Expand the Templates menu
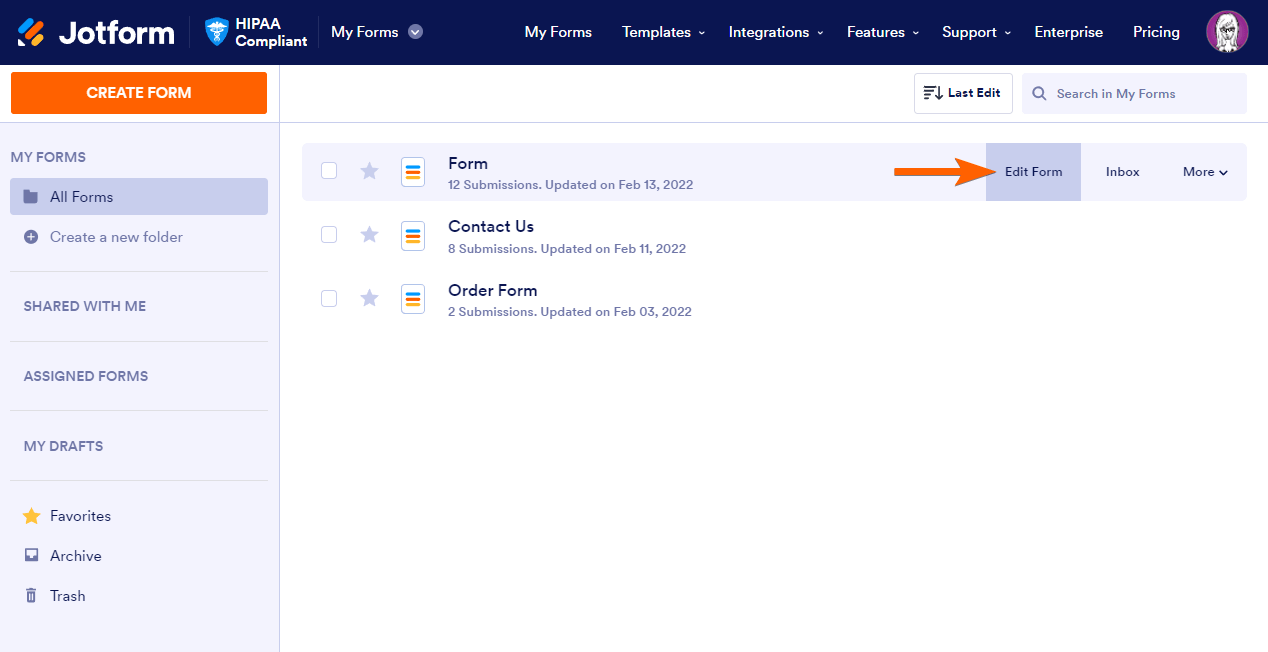The image size is (1268, 652). tap(663, 32)
